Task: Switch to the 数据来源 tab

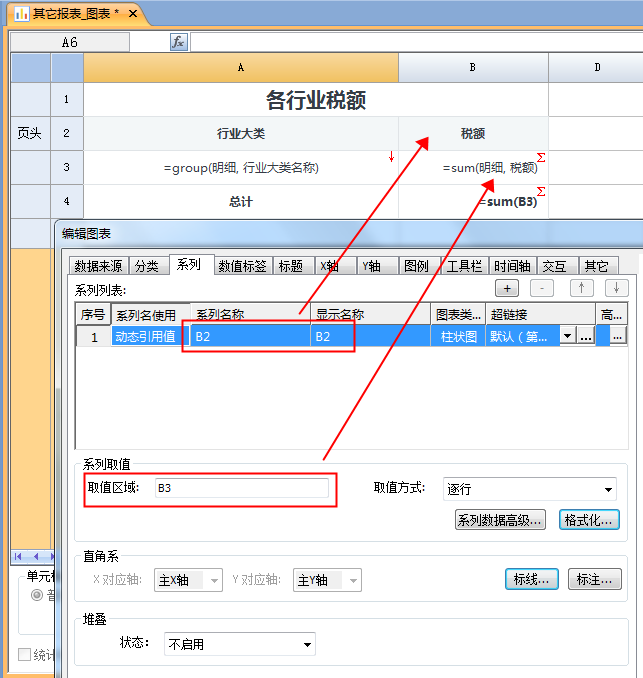Action: [x=99, y=266]
